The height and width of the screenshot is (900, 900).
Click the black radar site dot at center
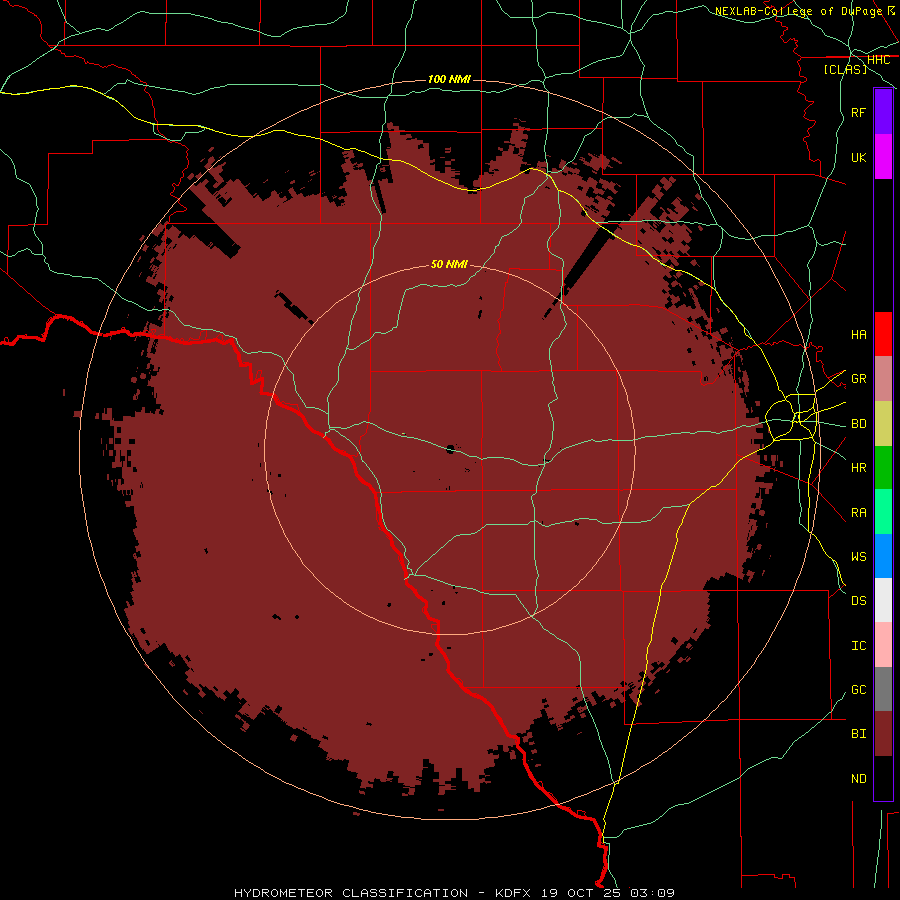(x=451, y=449)
